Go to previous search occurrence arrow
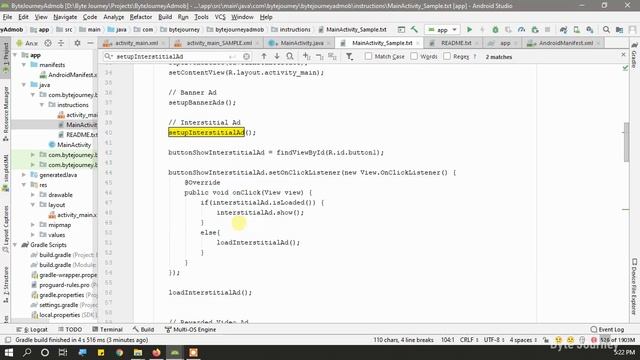This screenshot has width=640, height=360. click(x=264, y=56)
